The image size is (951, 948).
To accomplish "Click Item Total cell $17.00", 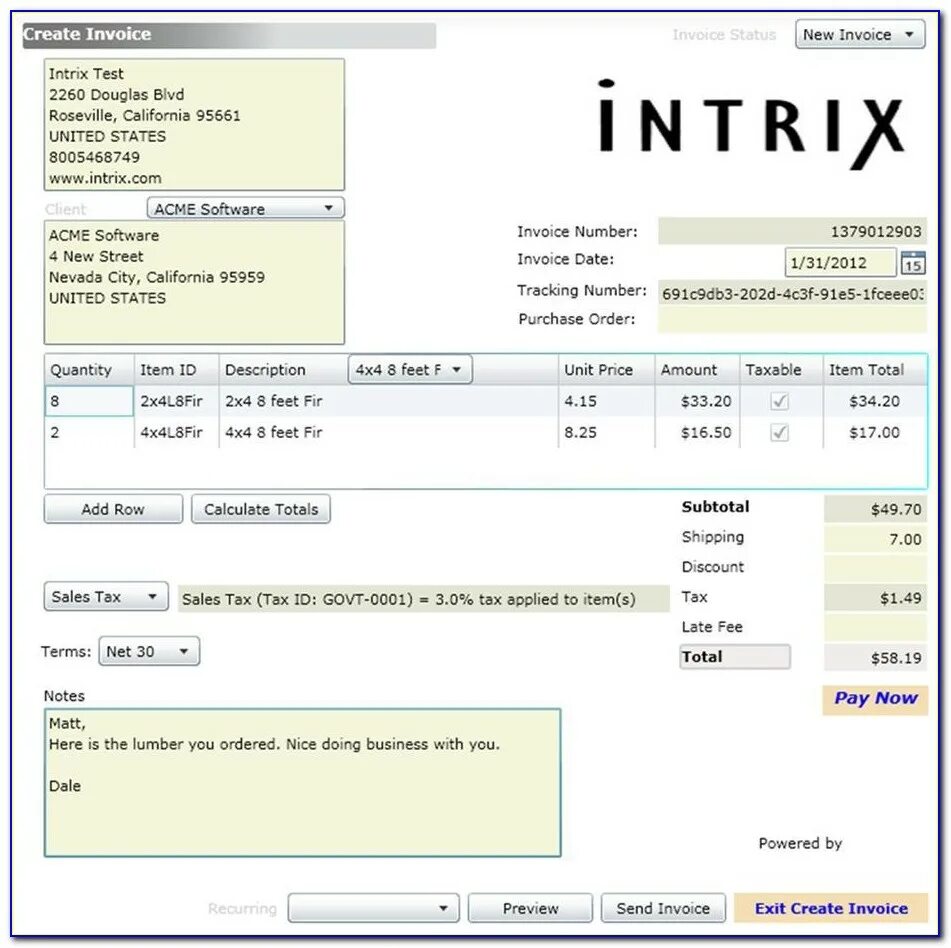I will click(x=875, y=432).
